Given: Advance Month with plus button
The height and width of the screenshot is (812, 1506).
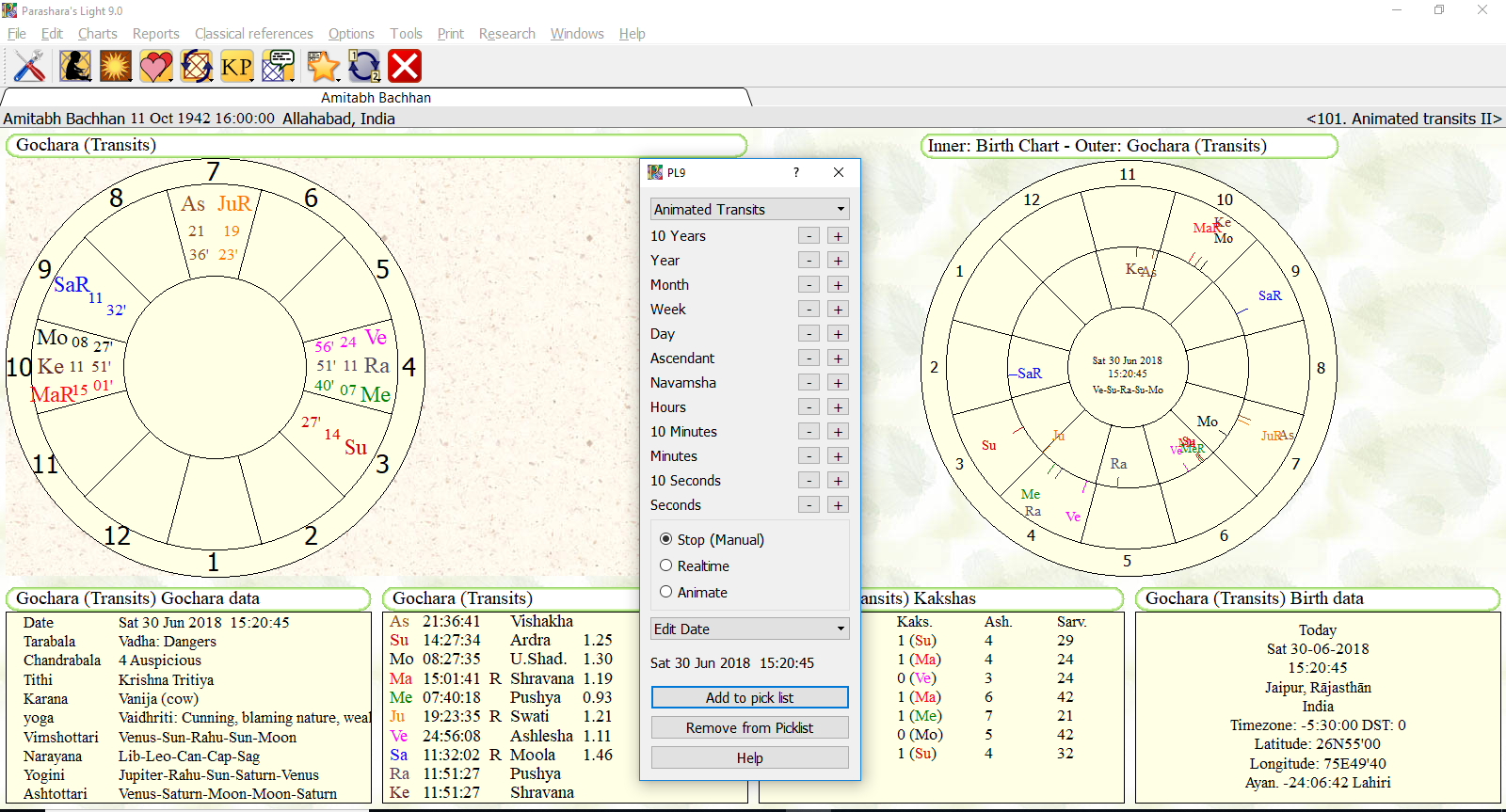Looking at the screenshot, I should 839,285.
